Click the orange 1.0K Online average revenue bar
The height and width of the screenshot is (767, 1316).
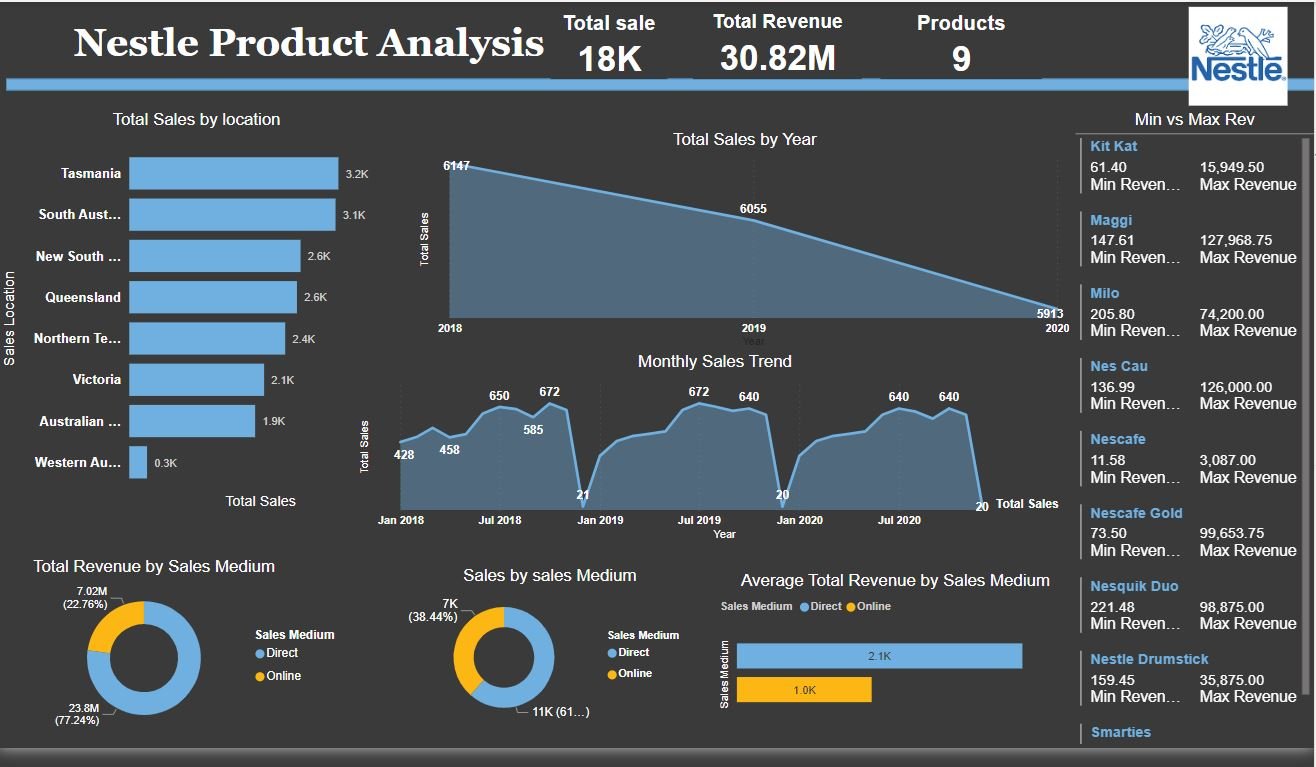pos(803,690)
